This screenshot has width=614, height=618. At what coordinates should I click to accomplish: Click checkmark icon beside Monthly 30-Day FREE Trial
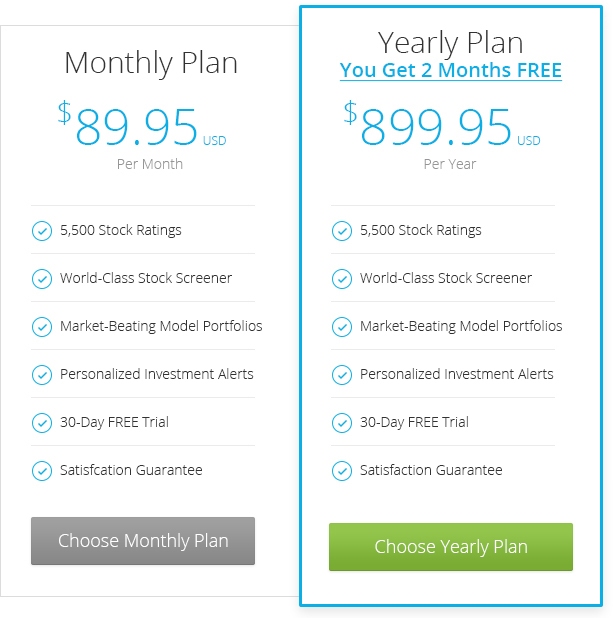point(42,423)
